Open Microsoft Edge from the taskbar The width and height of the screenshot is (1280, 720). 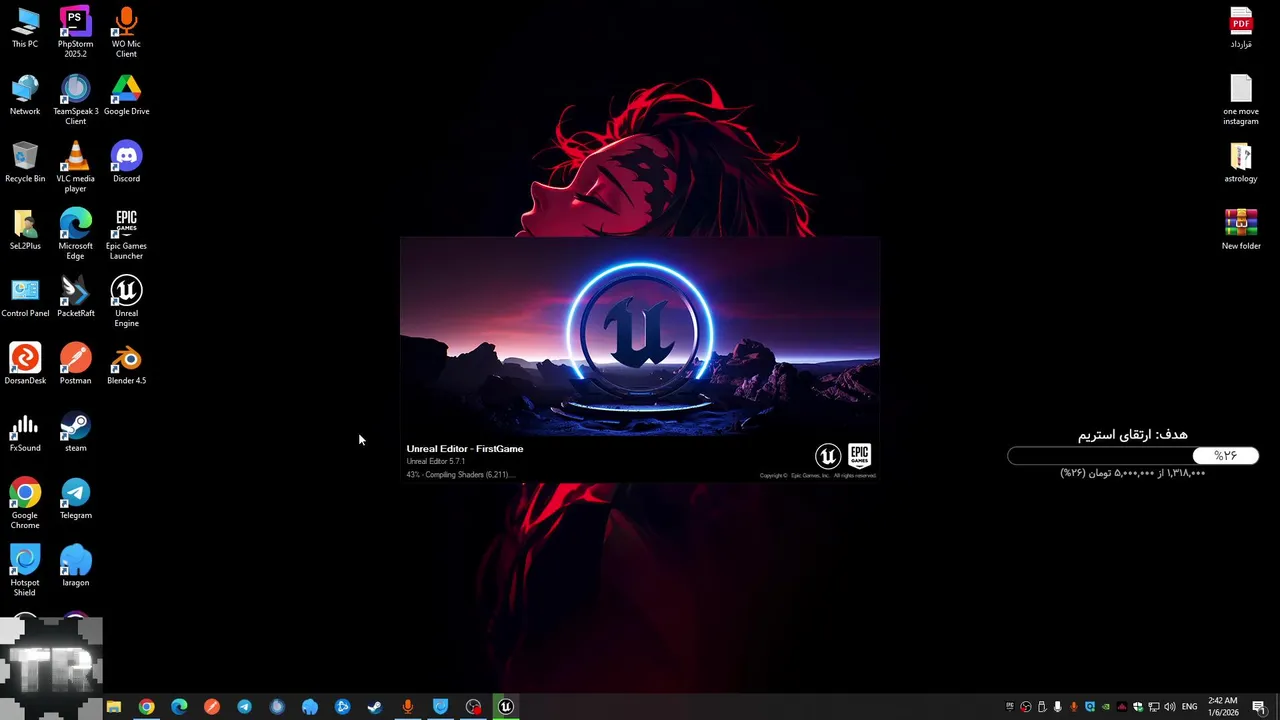tap(179, 707)
